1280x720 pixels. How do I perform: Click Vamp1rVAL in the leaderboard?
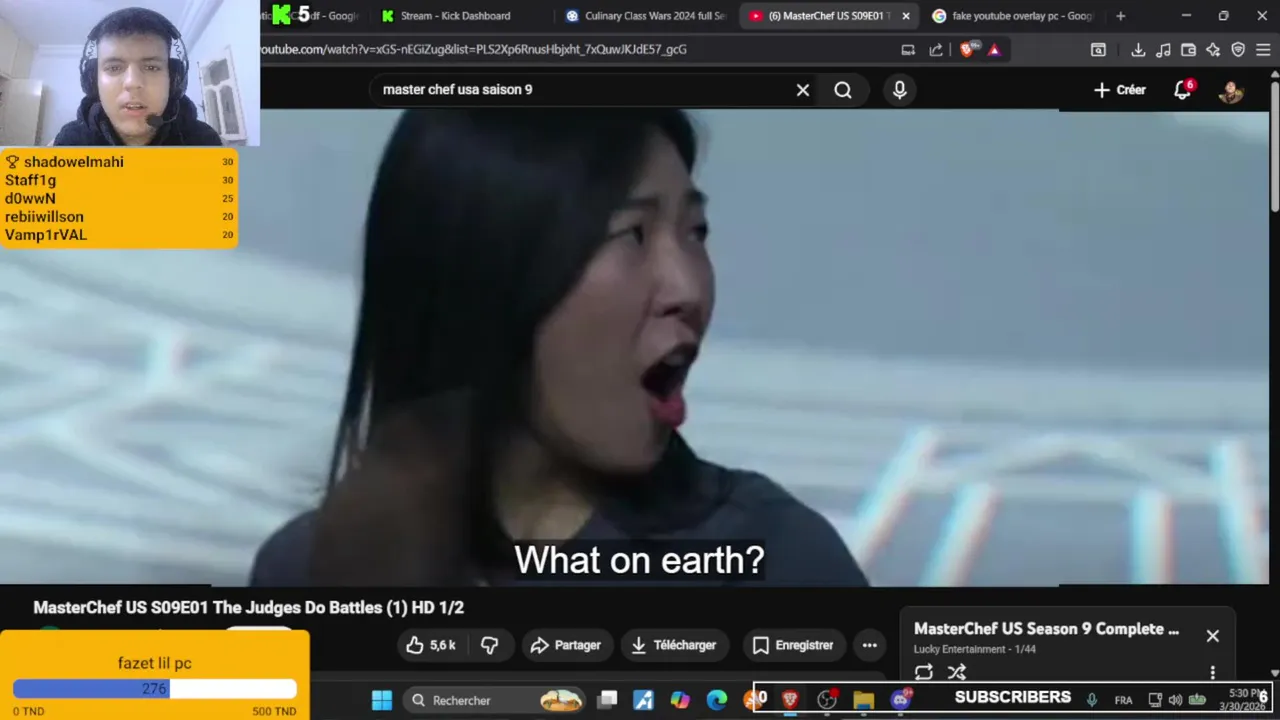pyautogui.click(x=45, y=235)
